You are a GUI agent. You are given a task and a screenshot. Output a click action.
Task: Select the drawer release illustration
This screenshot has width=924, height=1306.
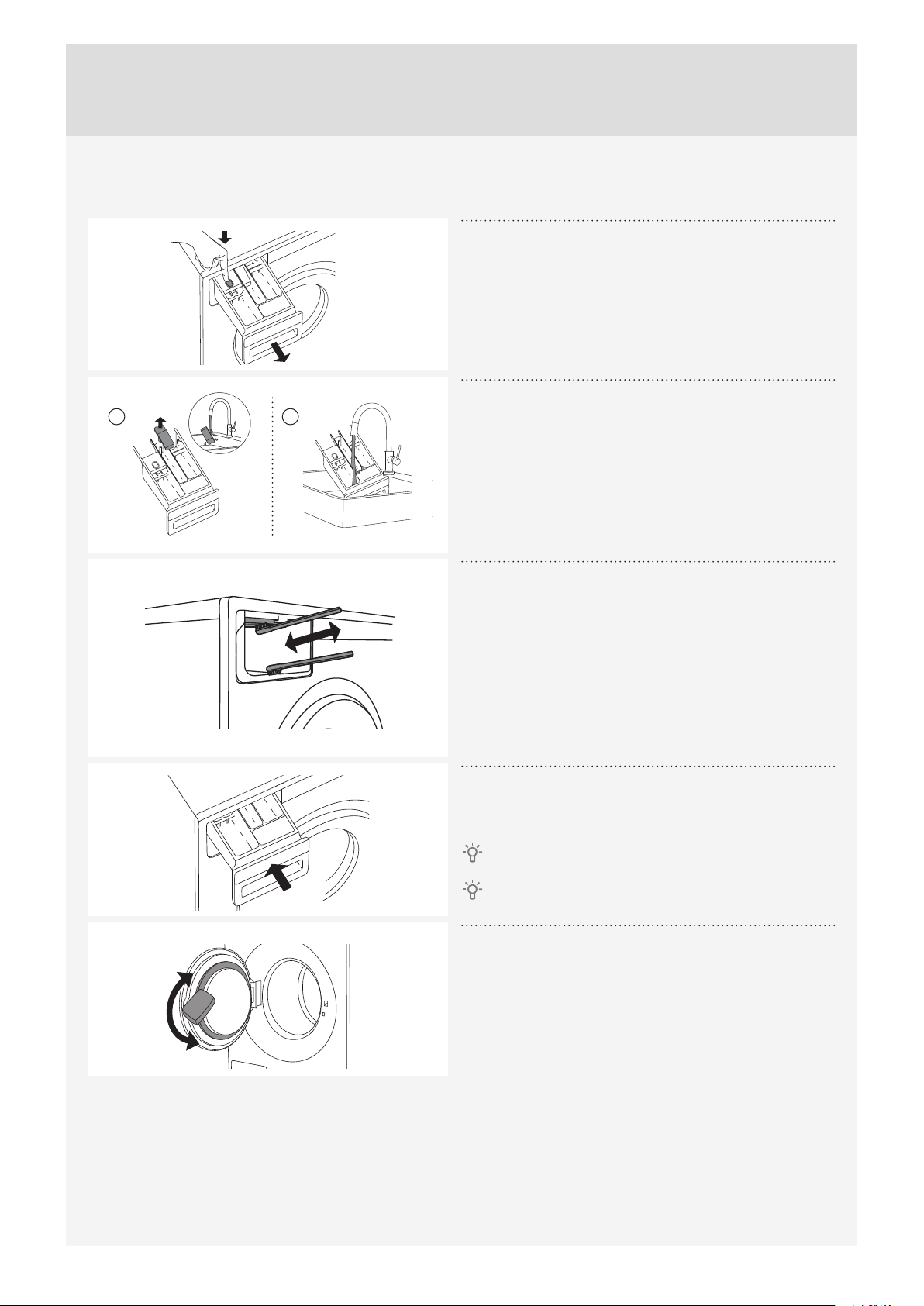tap(267, 295)
